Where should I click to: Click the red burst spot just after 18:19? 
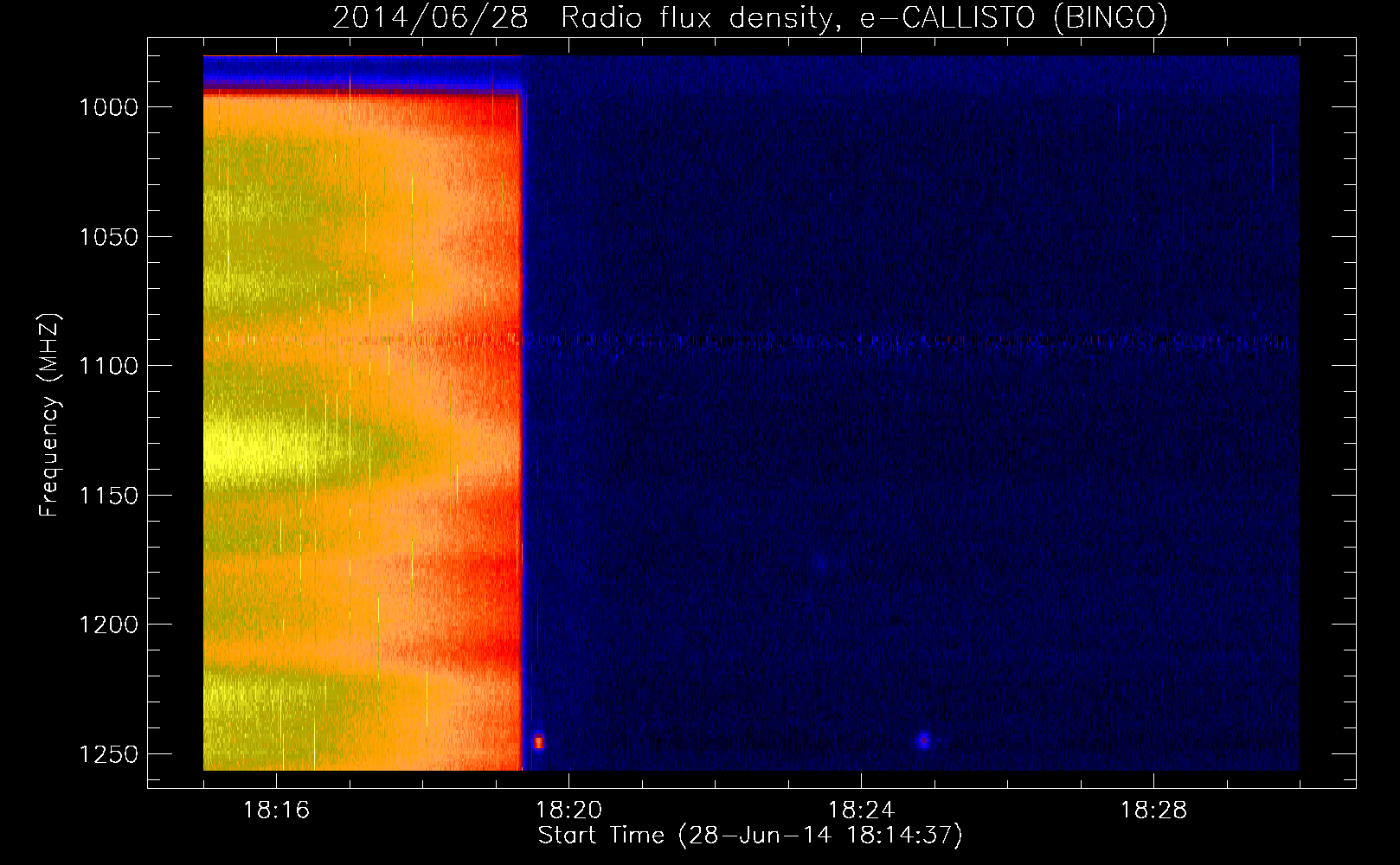click(x=539, y=741)
